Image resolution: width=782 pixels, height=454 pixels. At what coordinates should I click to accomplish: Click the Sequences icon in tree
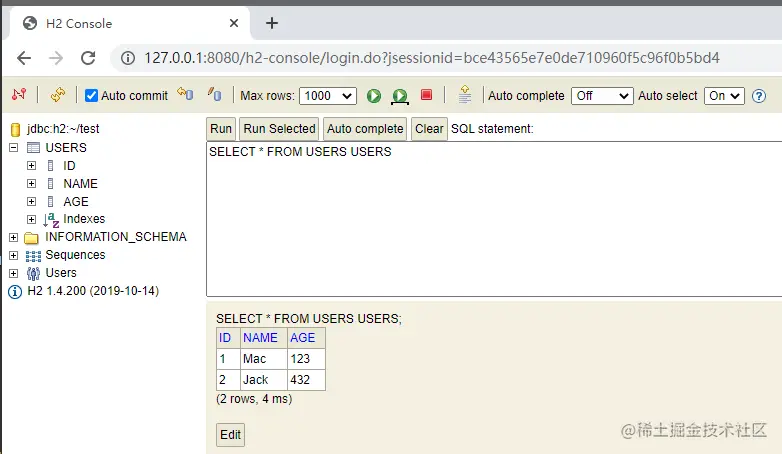click(33, 256)
